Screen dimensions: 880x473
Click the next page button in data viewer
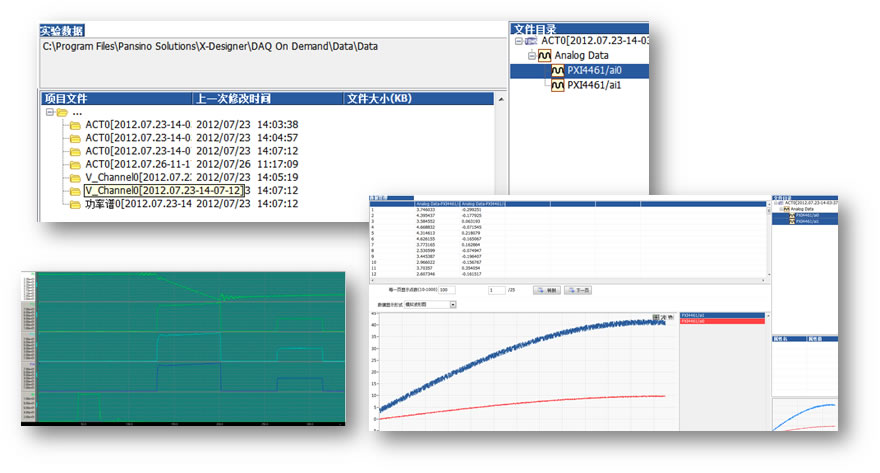coord(580,290)
